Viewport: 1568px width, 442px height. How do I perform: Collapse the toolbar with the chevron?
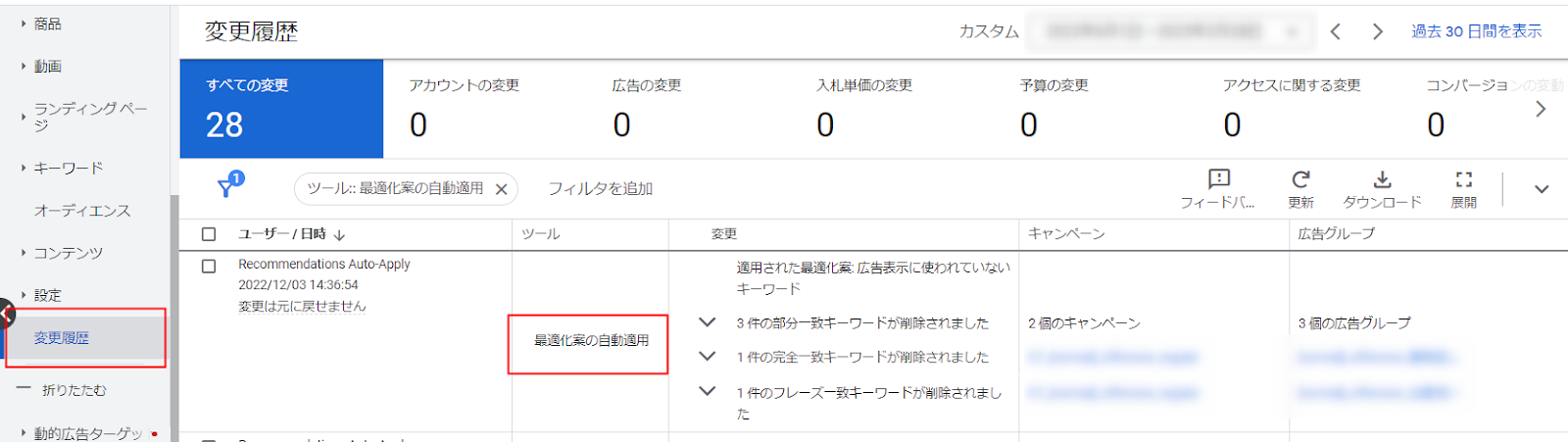[1541, 189]
